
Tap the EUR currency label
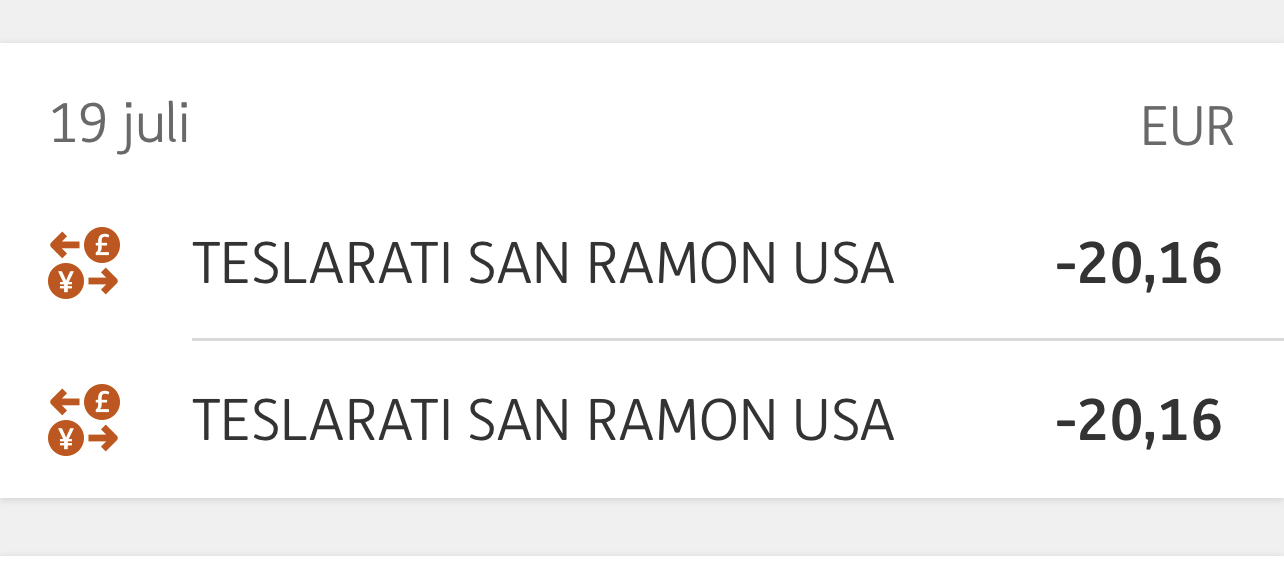point(1187,128)
